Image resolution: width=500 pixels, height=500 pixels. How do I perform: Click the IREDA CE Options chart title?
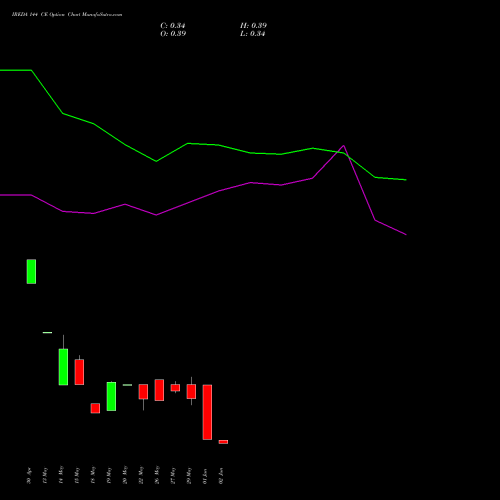pos(67,15)
